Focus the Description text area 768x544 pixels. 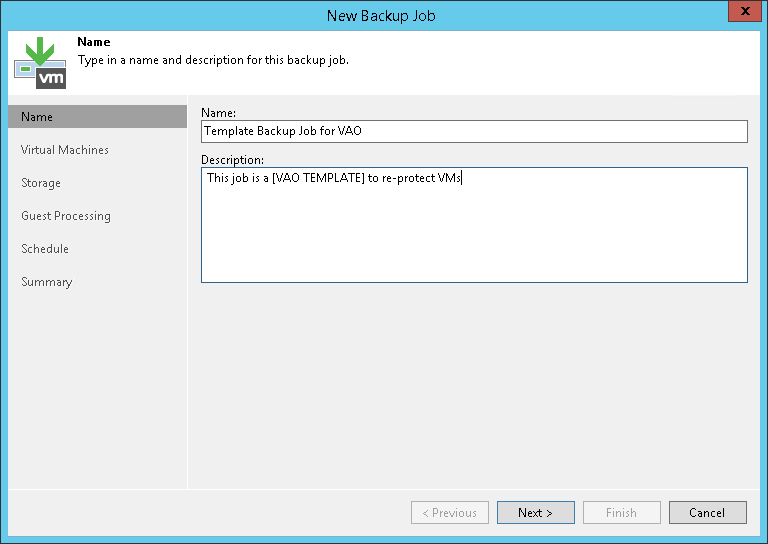tap(474, 230)
